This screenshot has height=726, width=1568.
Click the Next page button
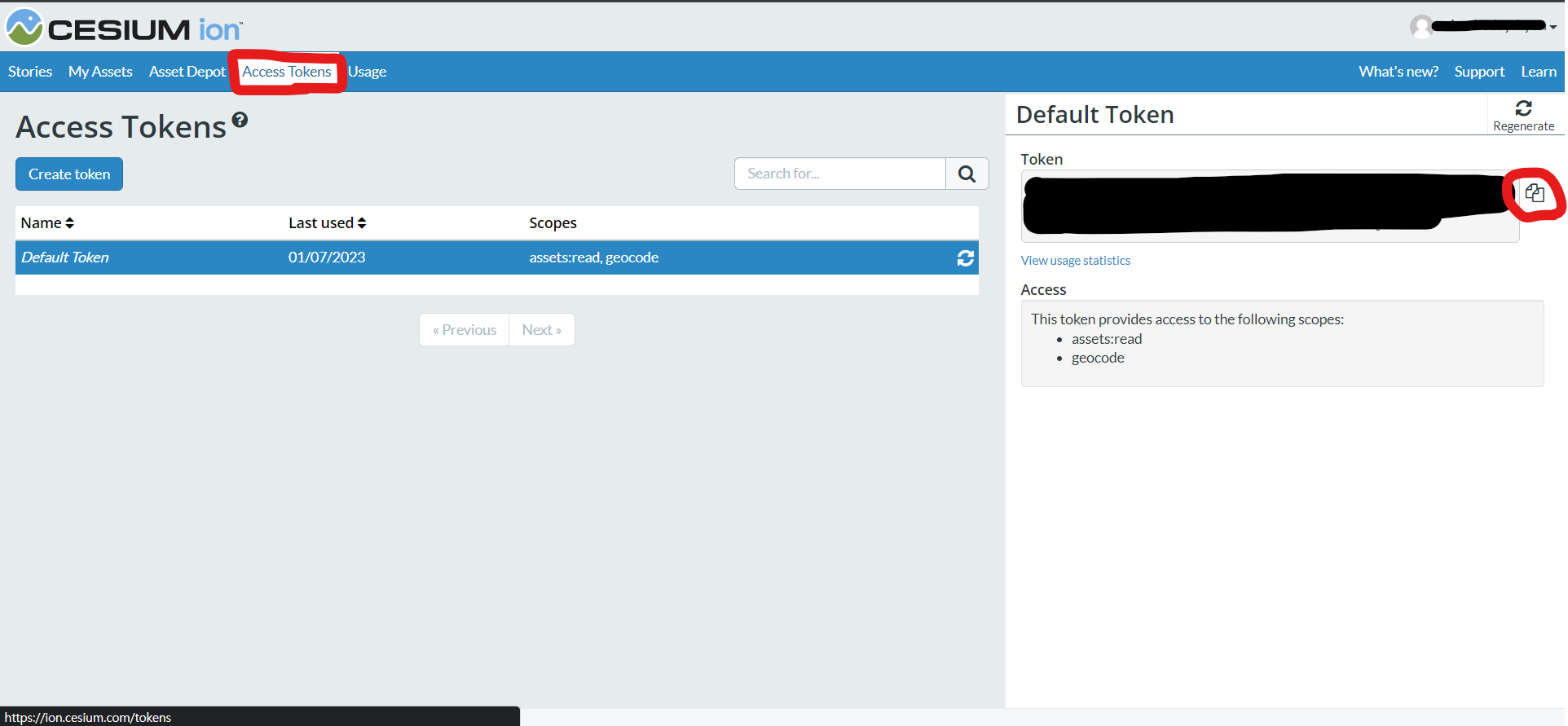click(x=542, y=330)
